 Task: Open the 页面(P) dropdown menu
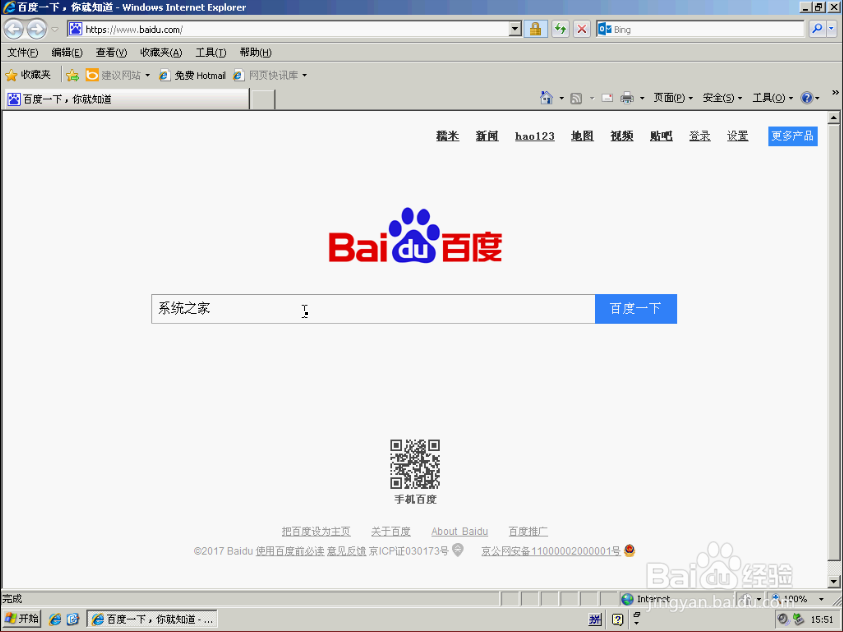click(x=673, y=98)
